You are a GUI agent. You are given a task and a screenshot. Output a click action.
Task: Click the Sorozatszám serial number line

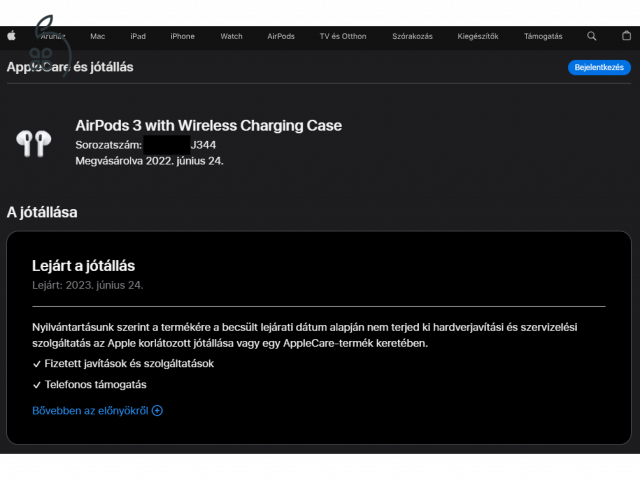coord(146,145)
